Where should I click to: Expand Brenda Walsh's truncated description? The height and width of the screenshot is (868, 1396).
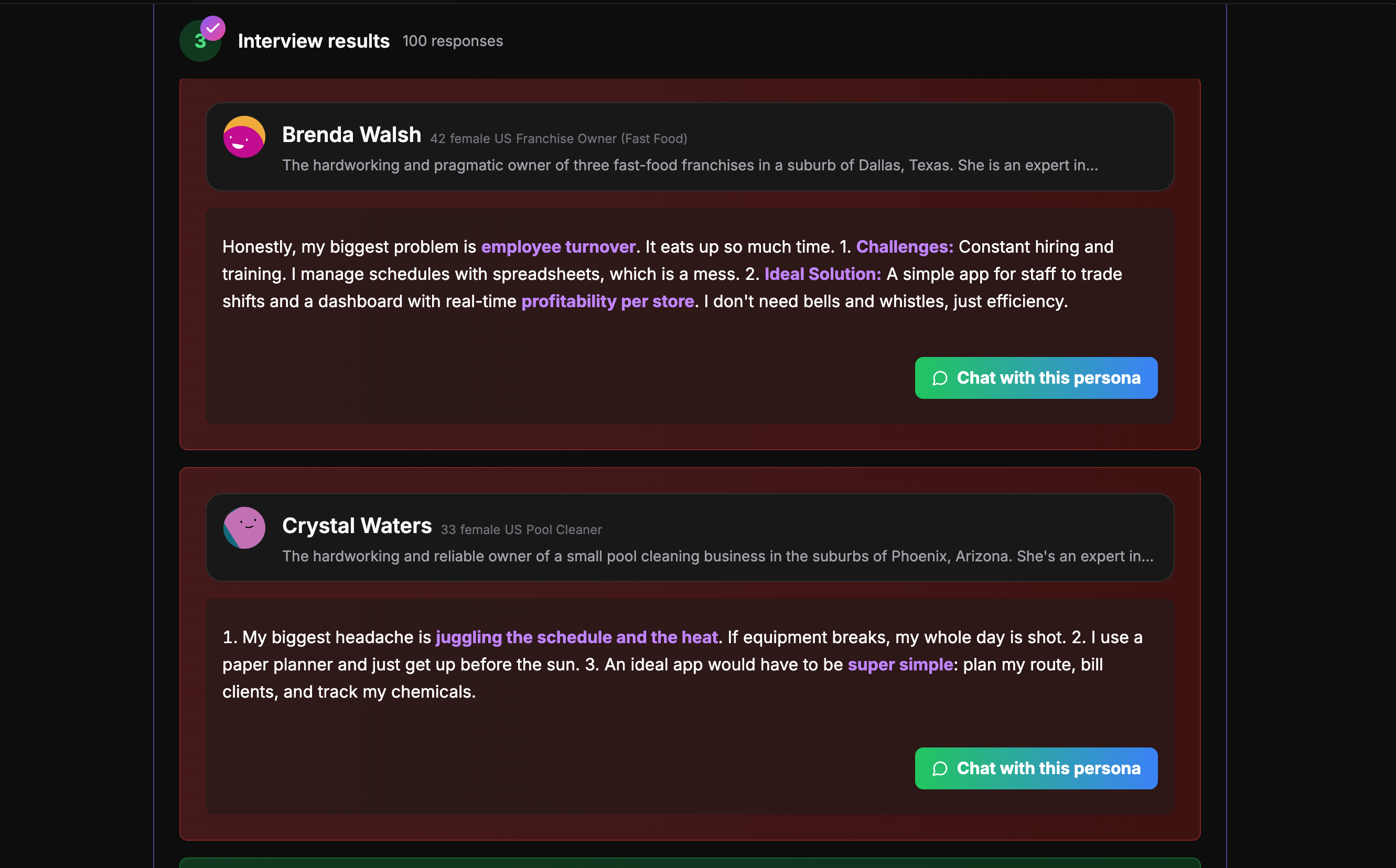[689, 165]
